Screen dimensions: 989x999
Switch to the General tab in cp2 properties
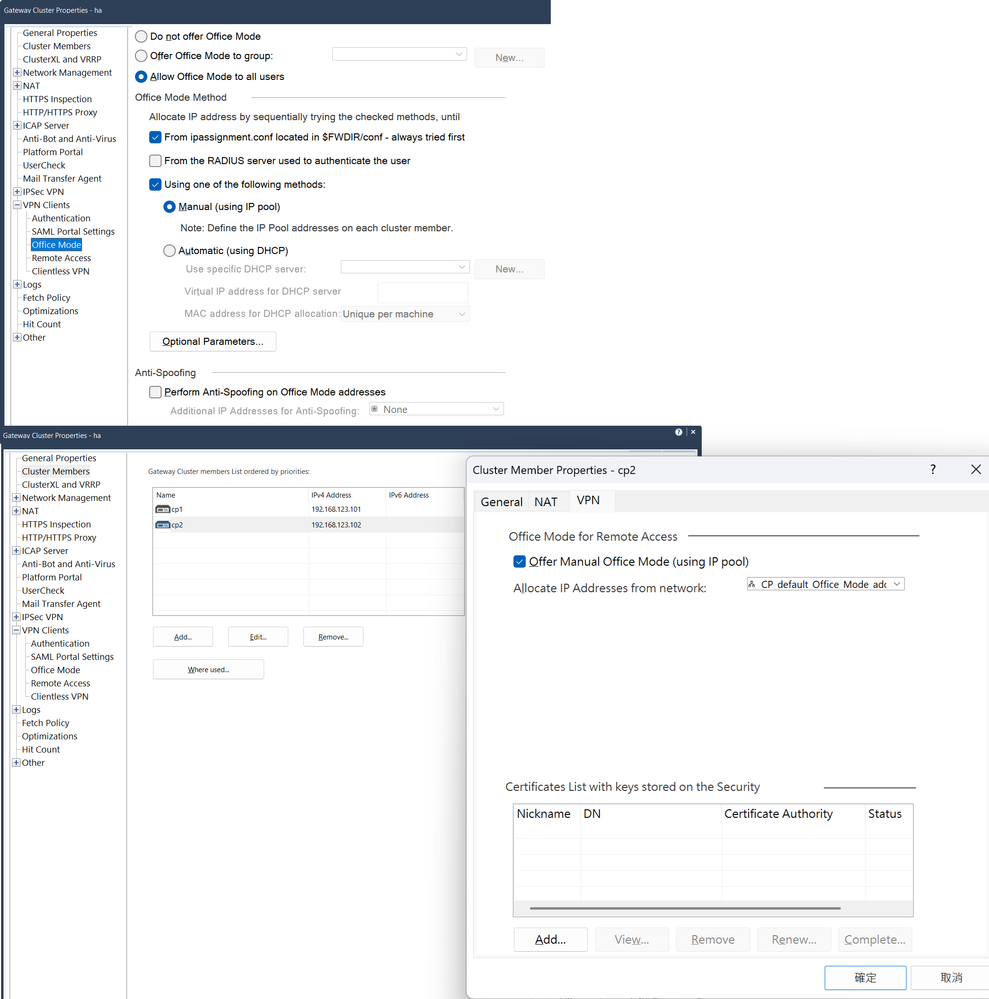501,502
